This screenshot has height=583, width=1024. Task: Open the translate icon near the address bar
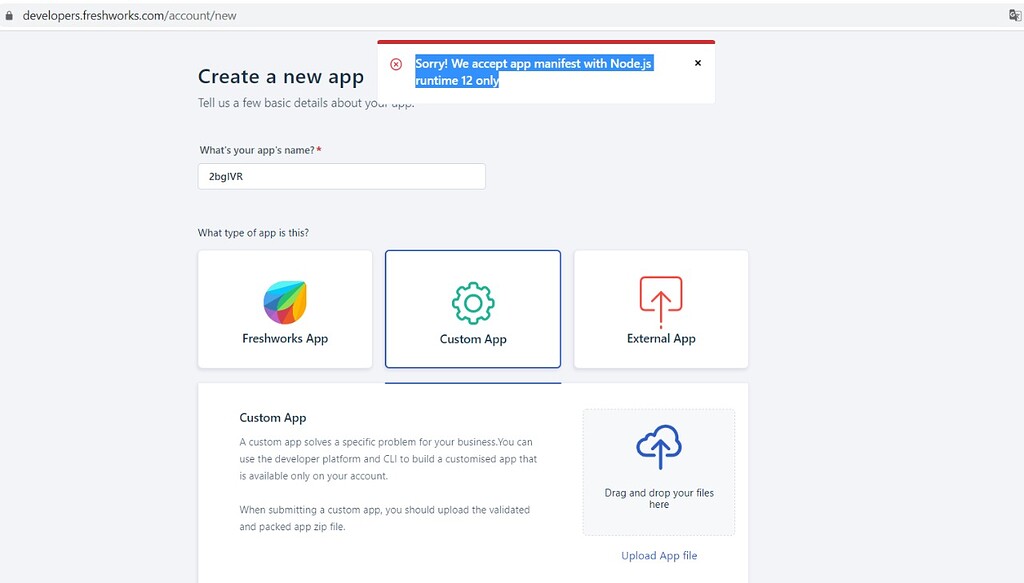point(1013,16)
